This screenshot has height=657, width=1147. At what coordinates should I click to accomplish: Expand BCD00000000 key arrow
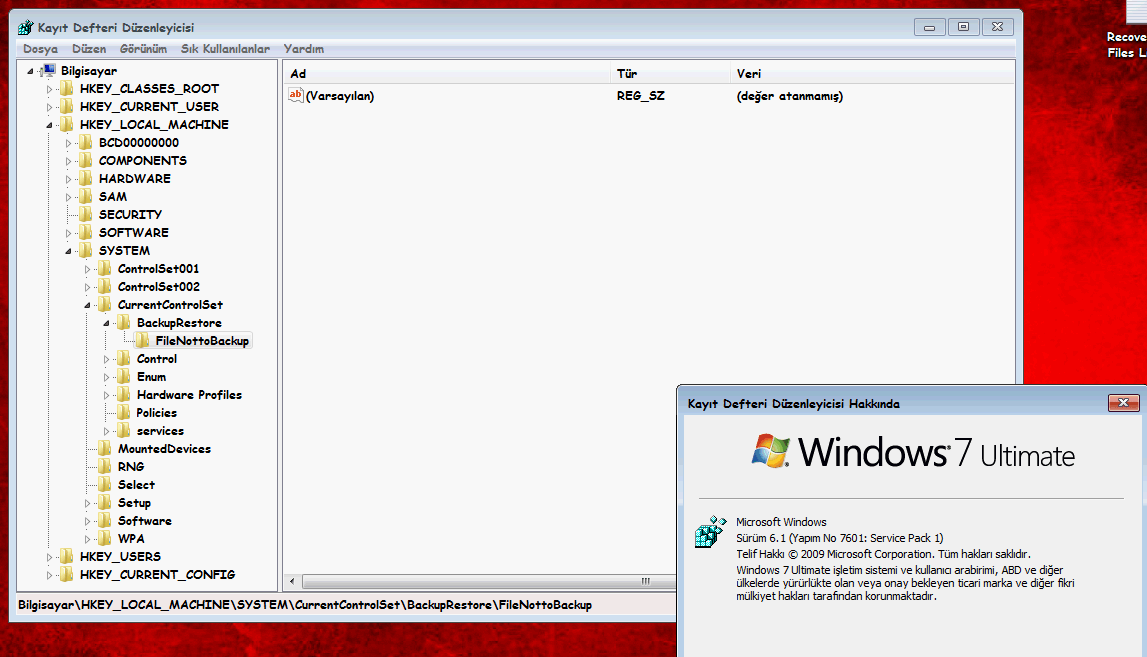pos(69,143)
